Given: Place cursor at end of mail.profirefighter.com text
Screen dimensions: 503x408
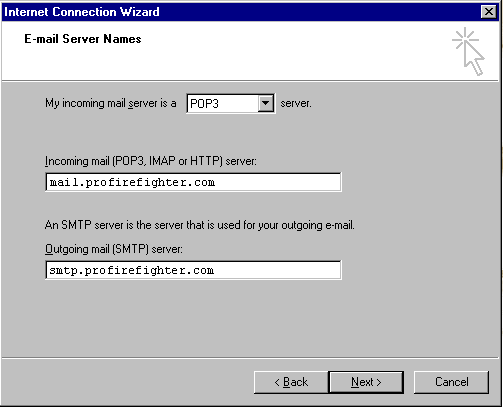Looking at the screenshot, I should point(216,182).
